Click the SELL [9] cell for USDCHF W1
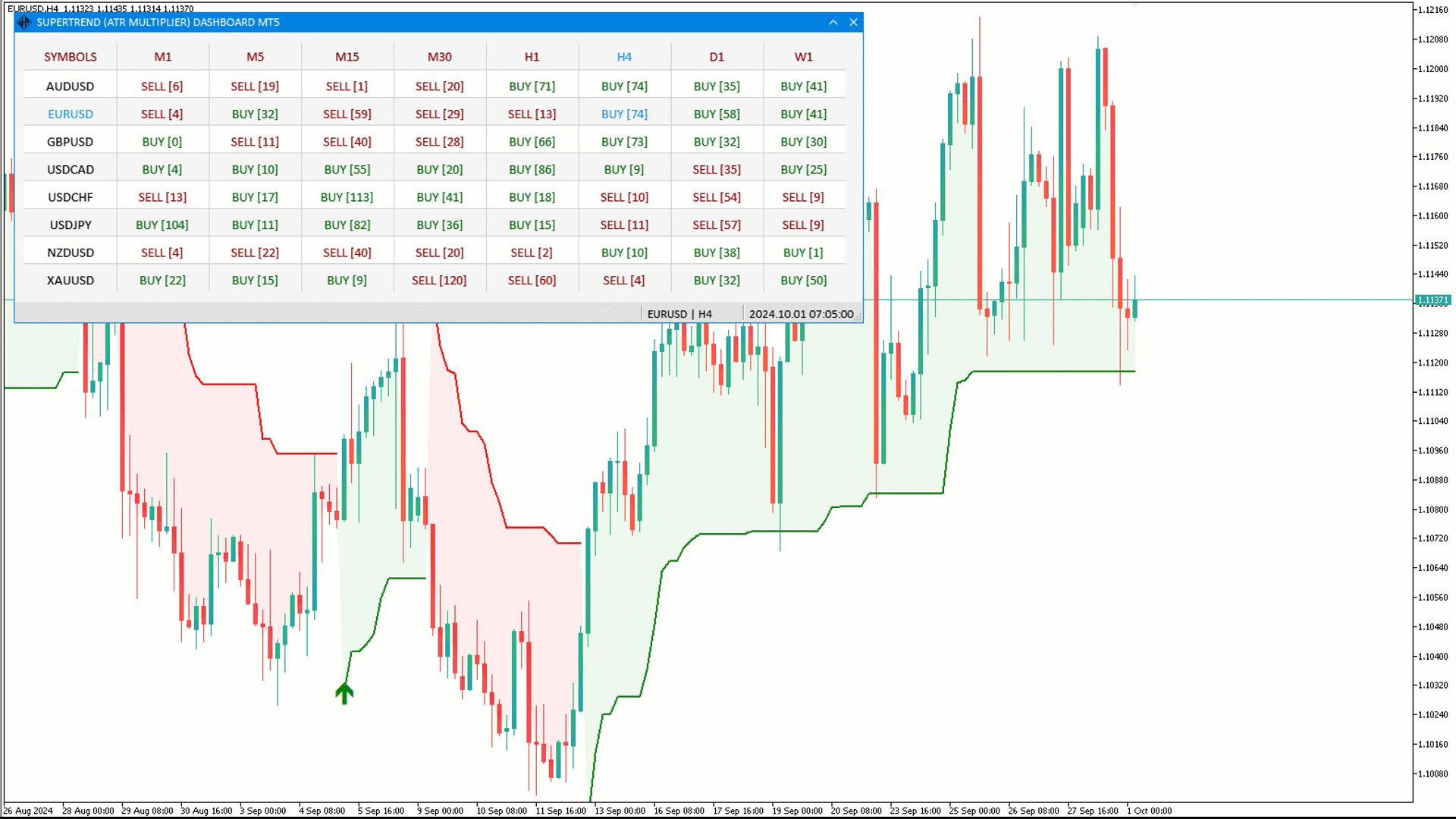 point(803,196)
